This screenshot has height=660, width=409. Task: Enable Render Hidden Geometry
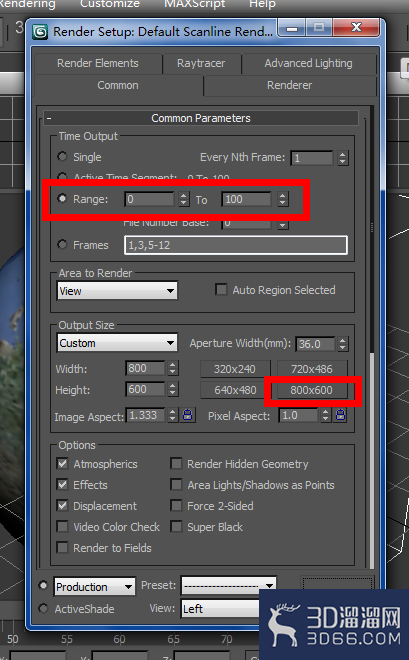point(176,463)
